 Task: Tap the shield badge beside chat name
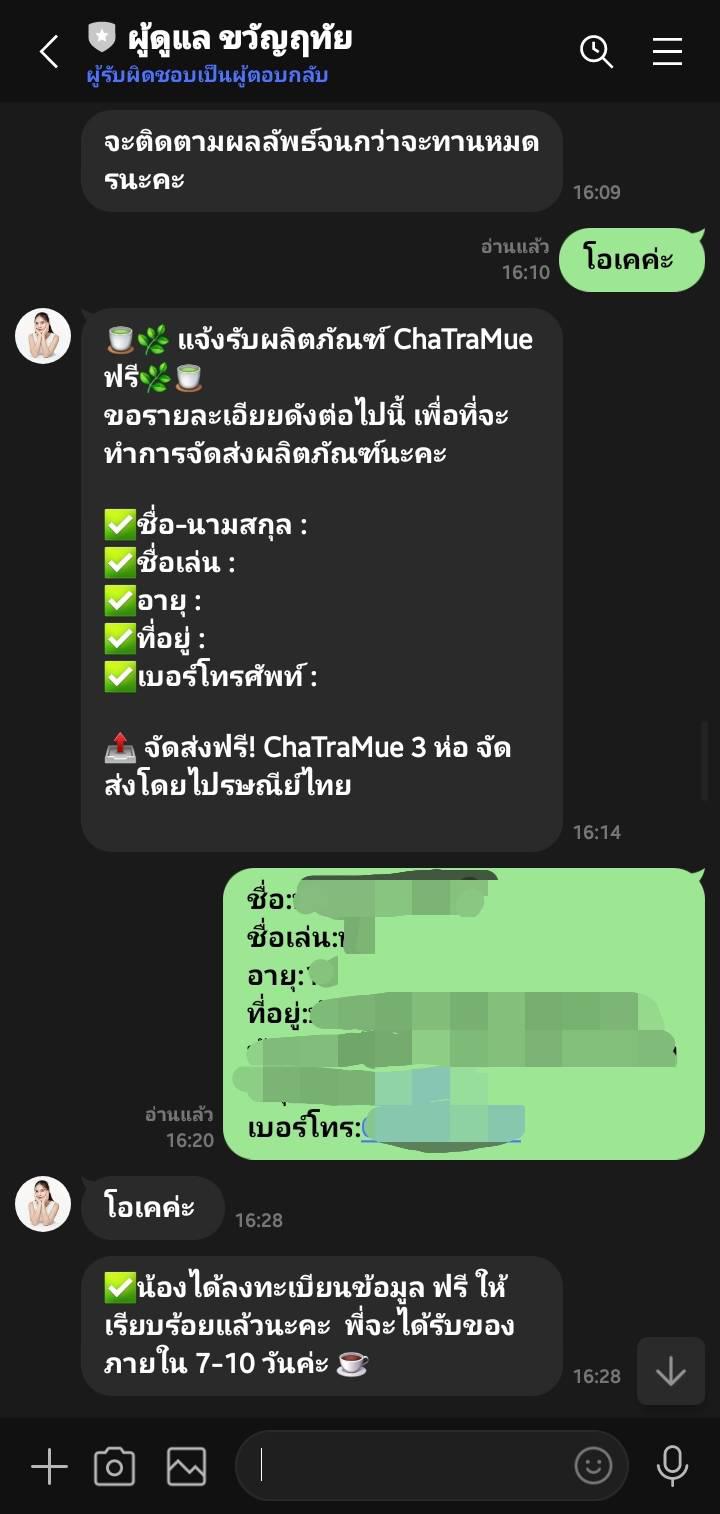coord(102,38)
